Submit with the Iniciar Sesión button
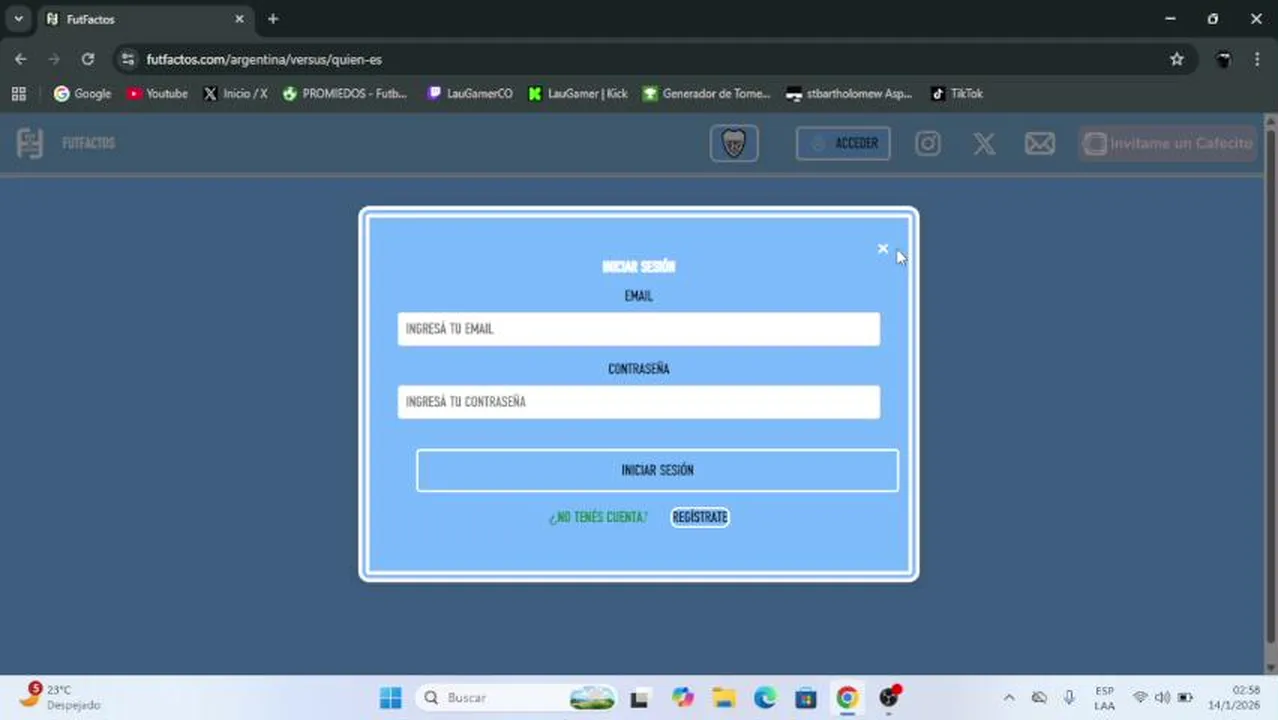The image size is (1278, 720). [x=657, y=470]
